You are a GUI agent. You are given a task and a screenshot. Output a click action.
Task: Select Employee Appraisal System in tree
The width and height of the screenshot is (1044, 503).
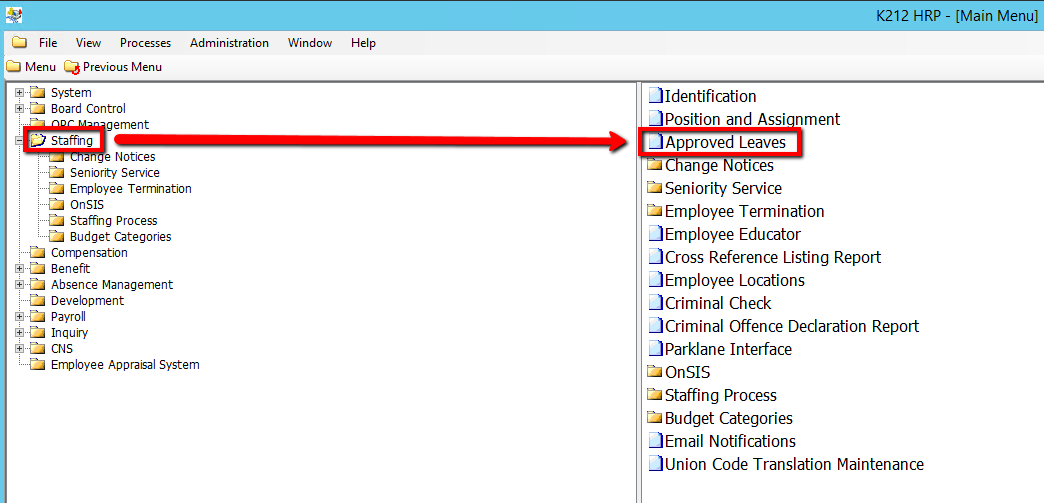click(x=125, y=365)
